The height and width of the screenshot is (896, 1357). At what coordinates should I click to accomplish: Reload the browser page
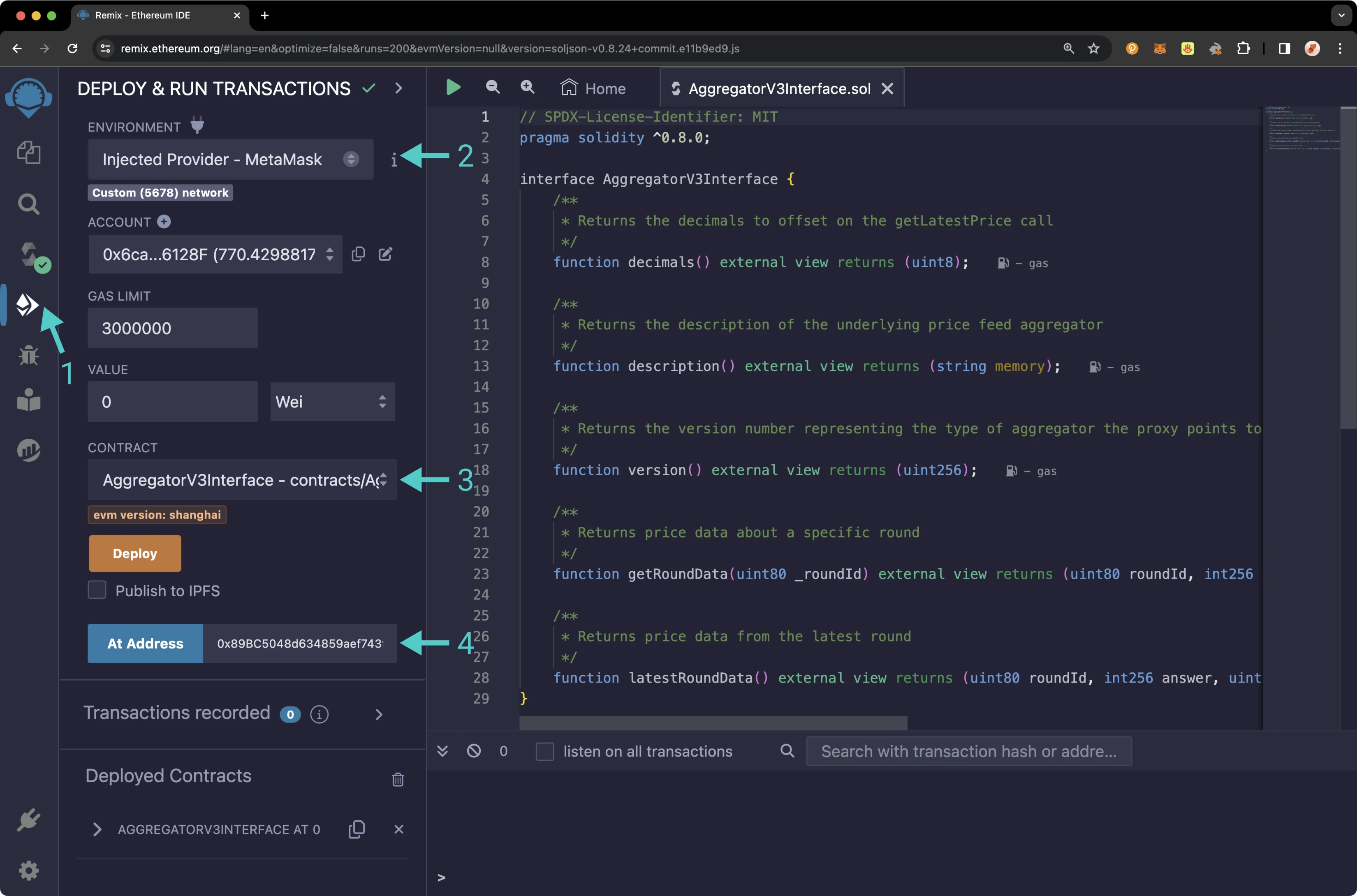pos(72,49)
